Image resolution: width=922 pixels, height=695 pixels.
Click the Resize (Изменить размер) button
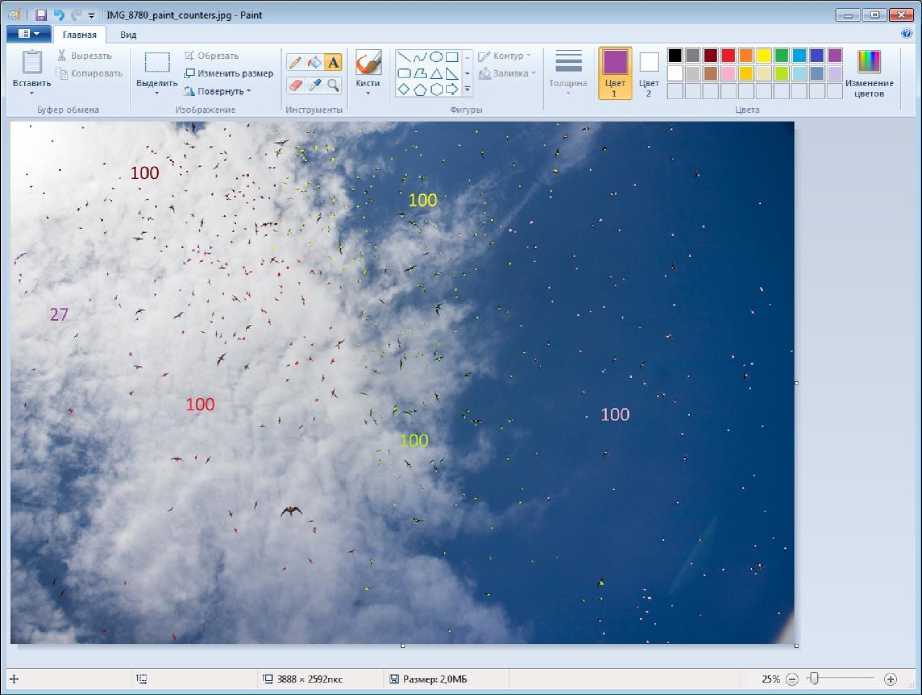click(x=228, y=73)
